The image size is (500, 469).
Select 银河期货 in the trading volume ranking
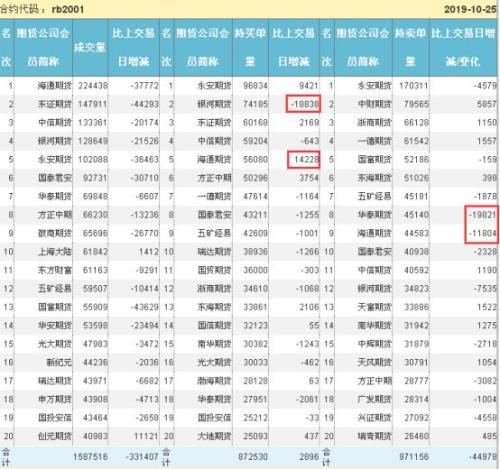click(55, 141)
